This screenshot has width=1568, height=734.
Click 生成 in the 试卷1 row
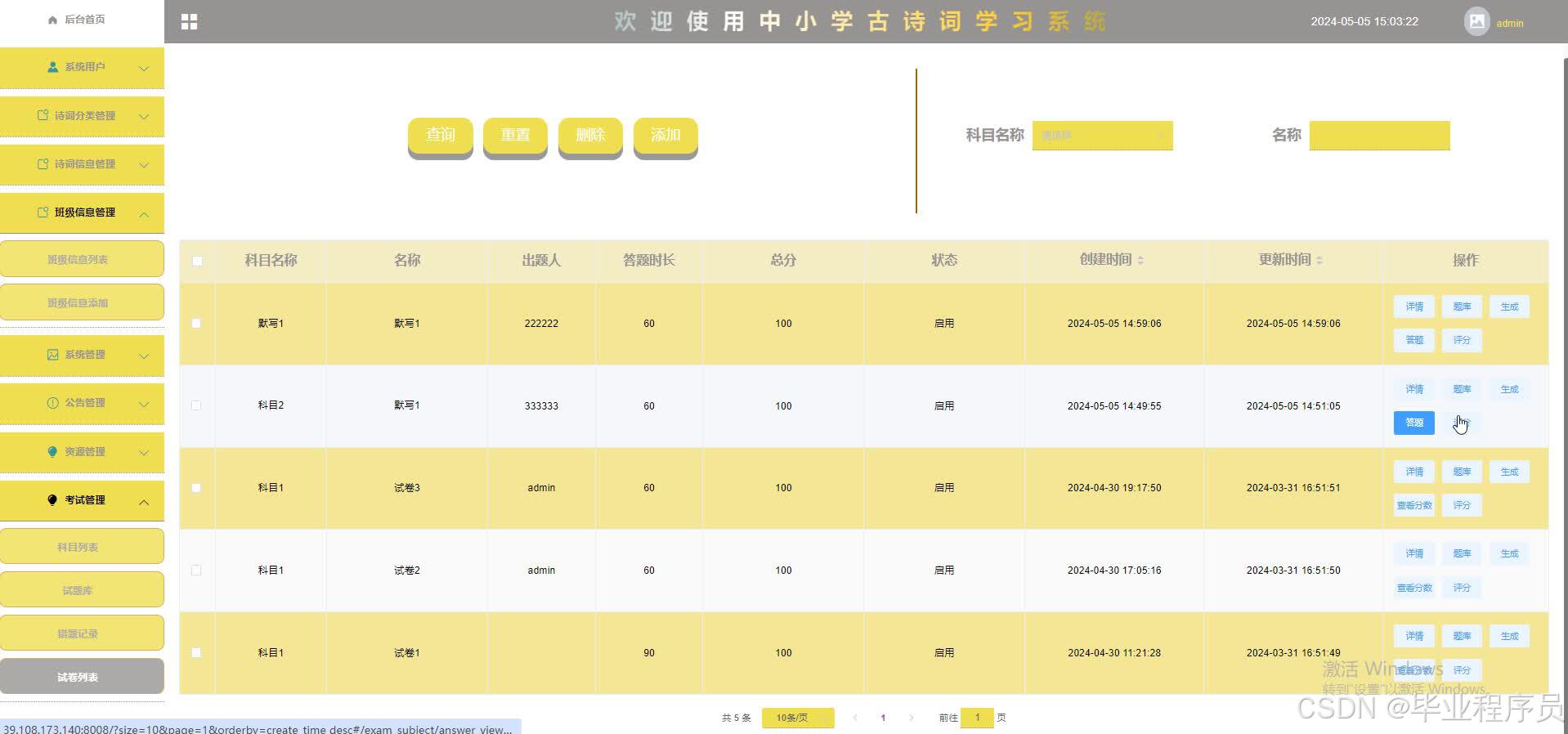click(x=1509, y=636)
